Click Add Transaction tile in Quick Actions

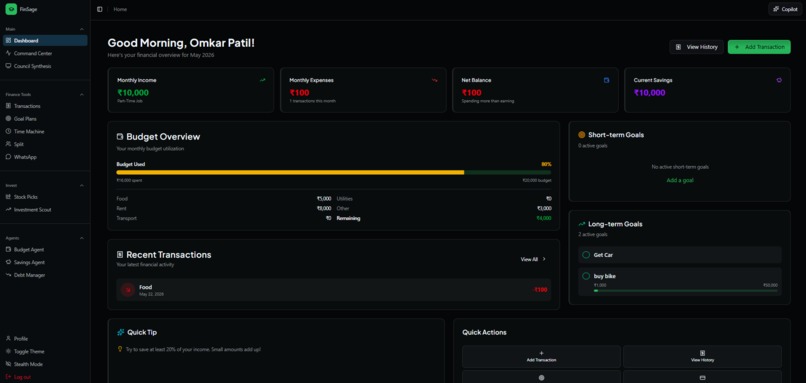pos(541,357)
